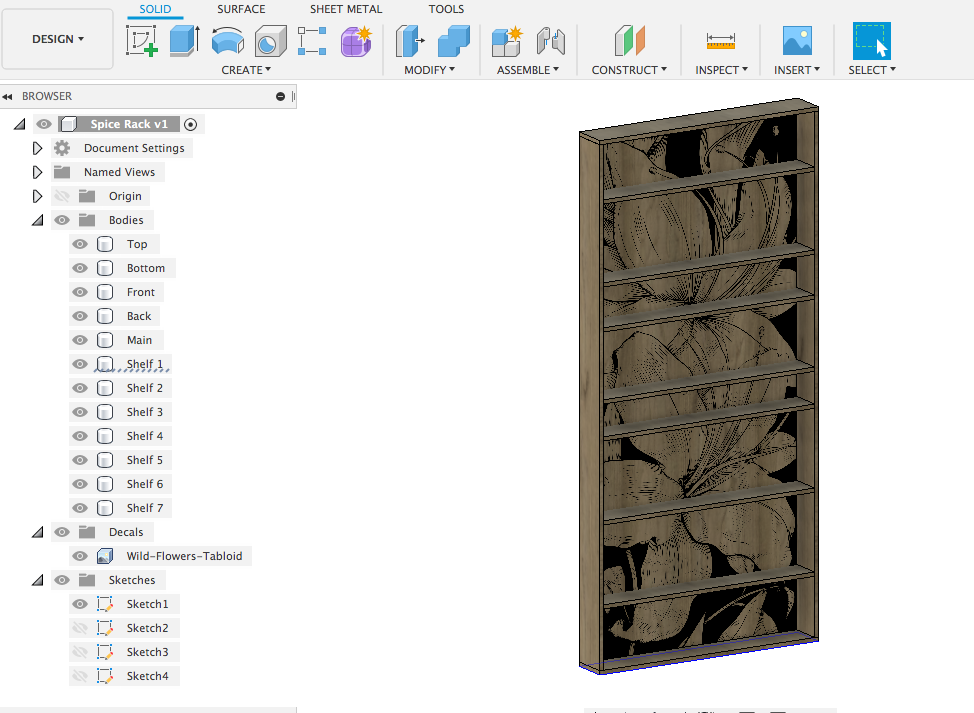This screenshot has height=713, width=974.
Task: Click the Insert image icon
Action: [797, 41]
